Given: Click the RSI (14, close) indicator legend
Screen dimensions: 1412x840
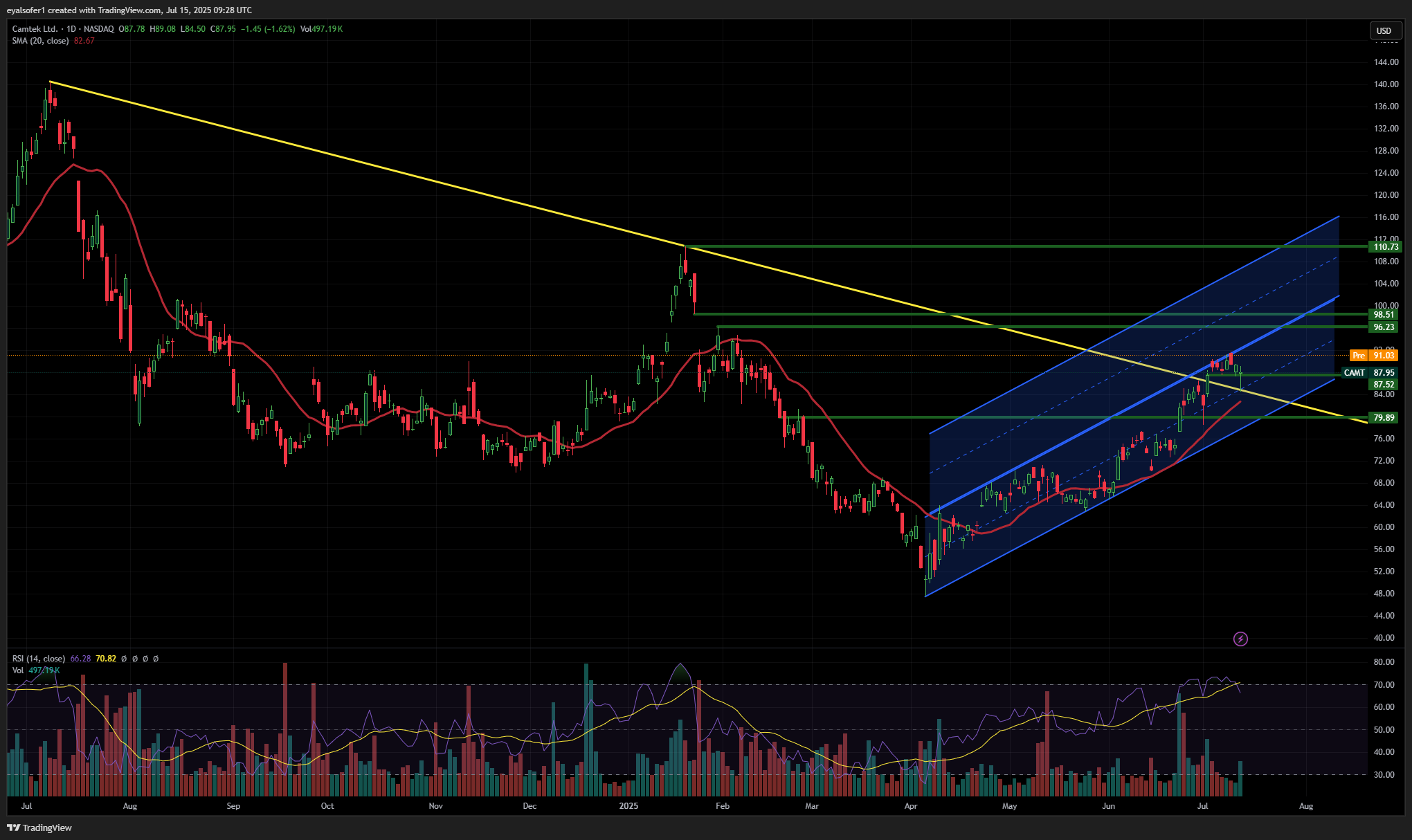Looking at the screenshot, I should pyautogui.click(x=39, y=659).
